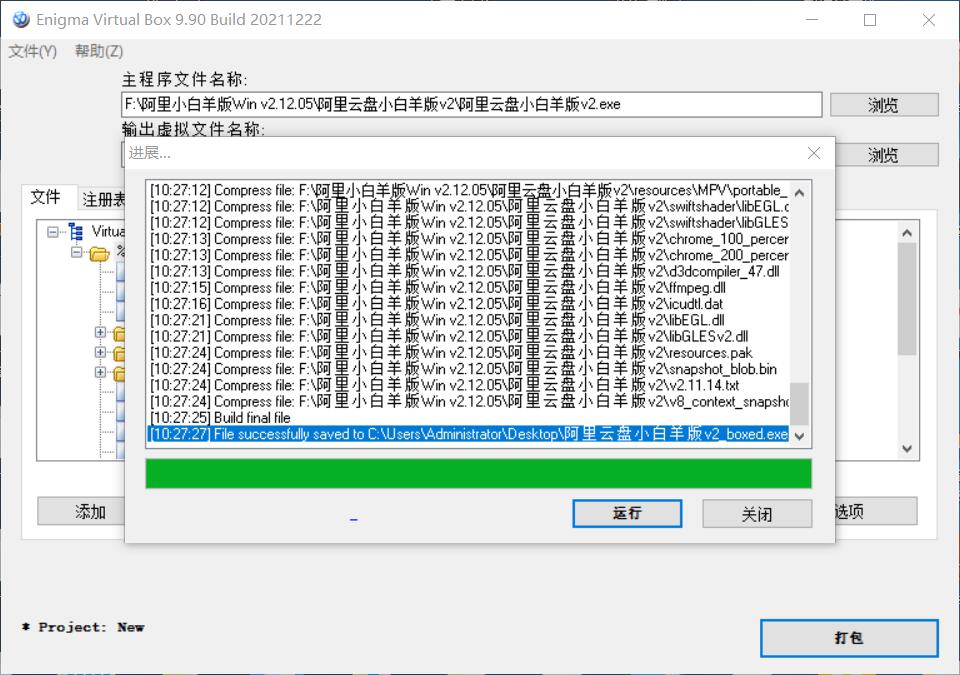
Task: Click the 运行 button in the progress dialog
Action: (627, 512)
